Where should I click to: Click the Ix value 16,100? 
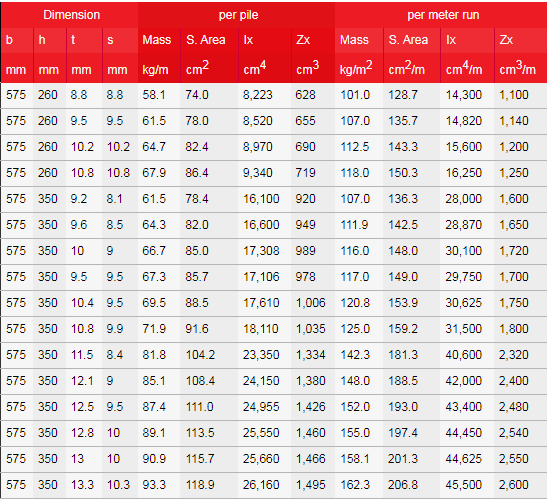click(x=261, y=199)
